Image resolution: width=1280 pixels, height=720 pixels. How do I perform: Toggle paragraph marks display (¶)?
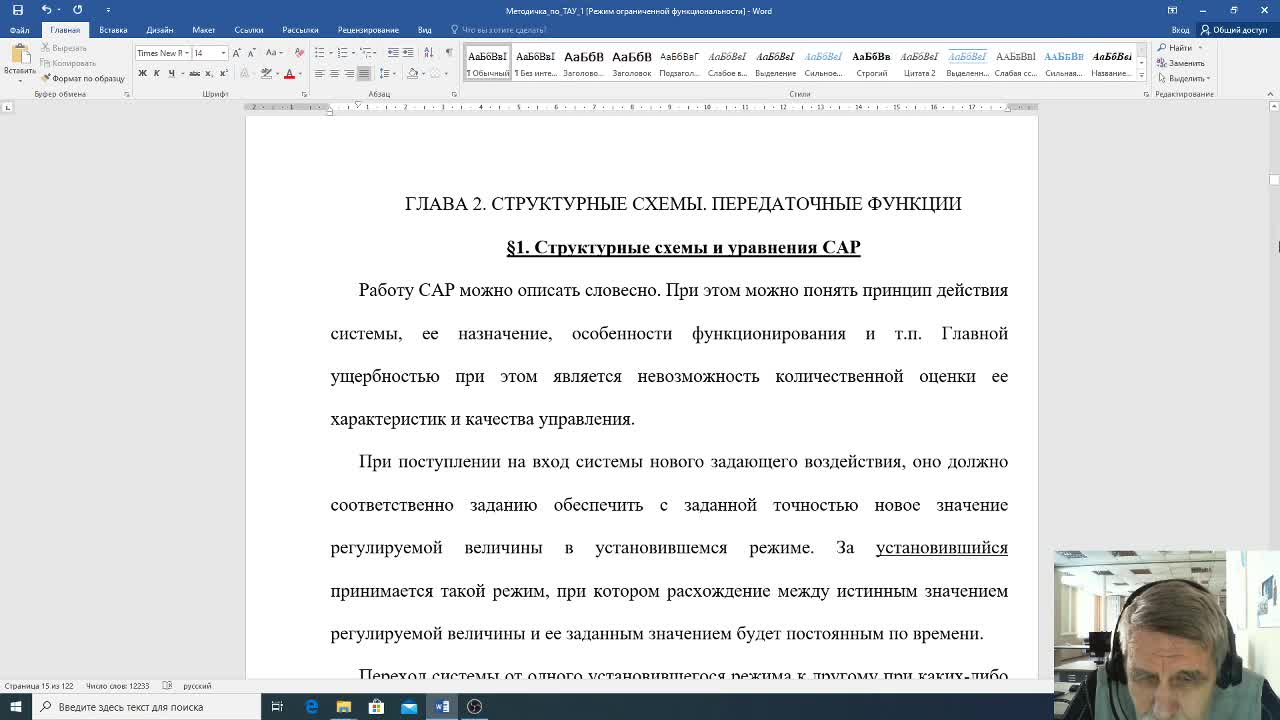click(449, 52)
